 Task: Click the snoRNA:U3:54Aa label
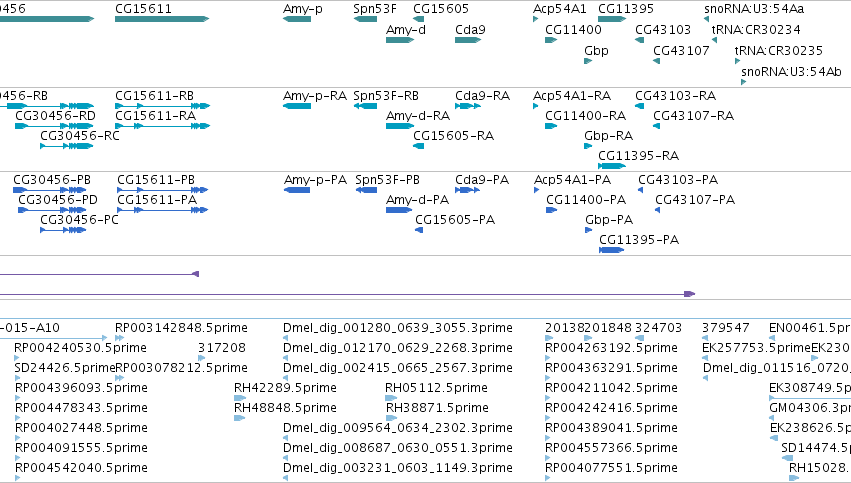[754, 9]
